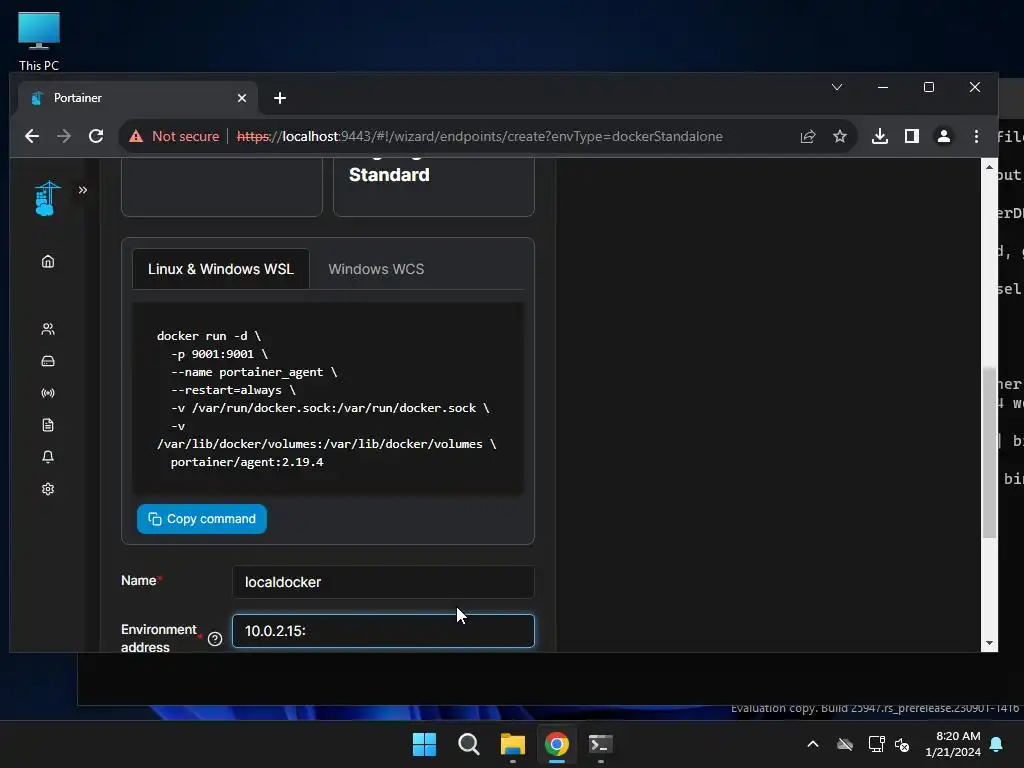
Task: Open Windows taskbar Search
Action: click(x=468, y=744)
